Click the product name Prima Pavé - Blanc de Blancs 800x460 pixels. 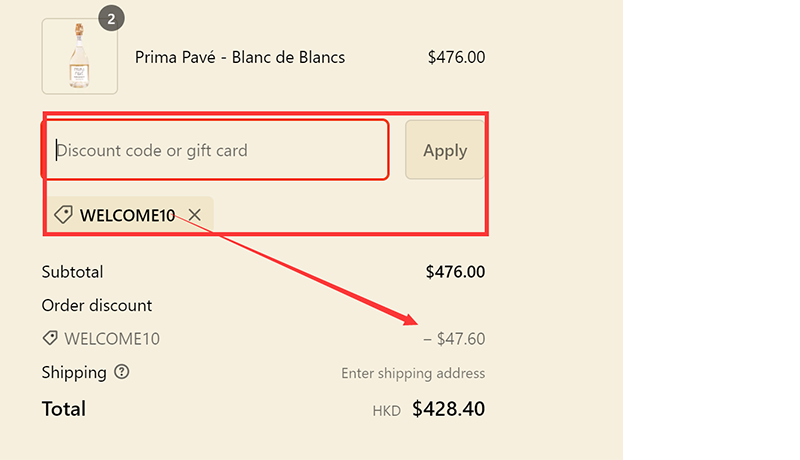[240, 57]
